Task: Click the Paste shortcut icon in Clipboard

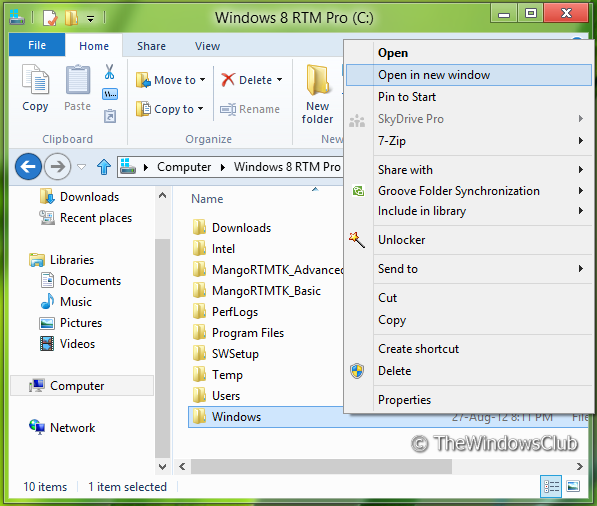Action: [x=110, y=116]
